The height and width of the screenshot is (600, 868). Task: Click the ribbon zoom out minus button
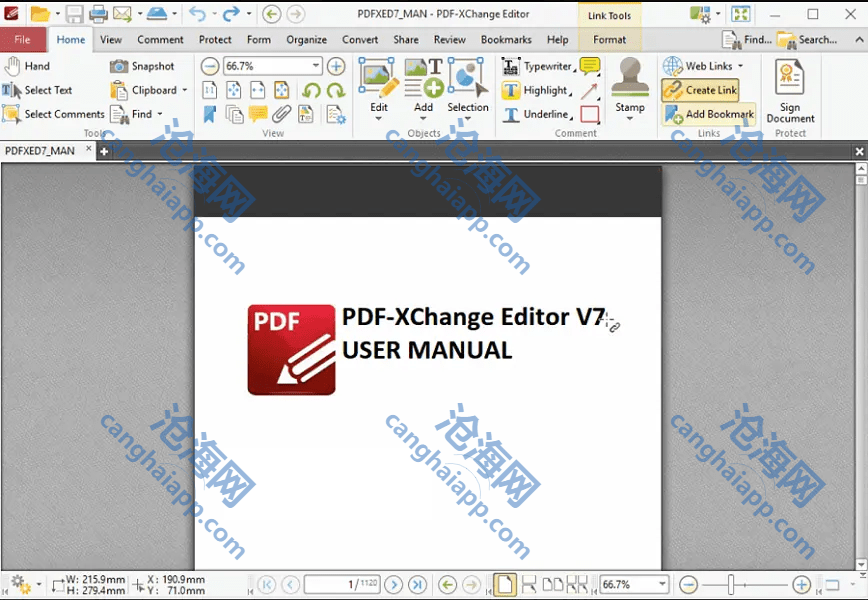pos(210,66)
